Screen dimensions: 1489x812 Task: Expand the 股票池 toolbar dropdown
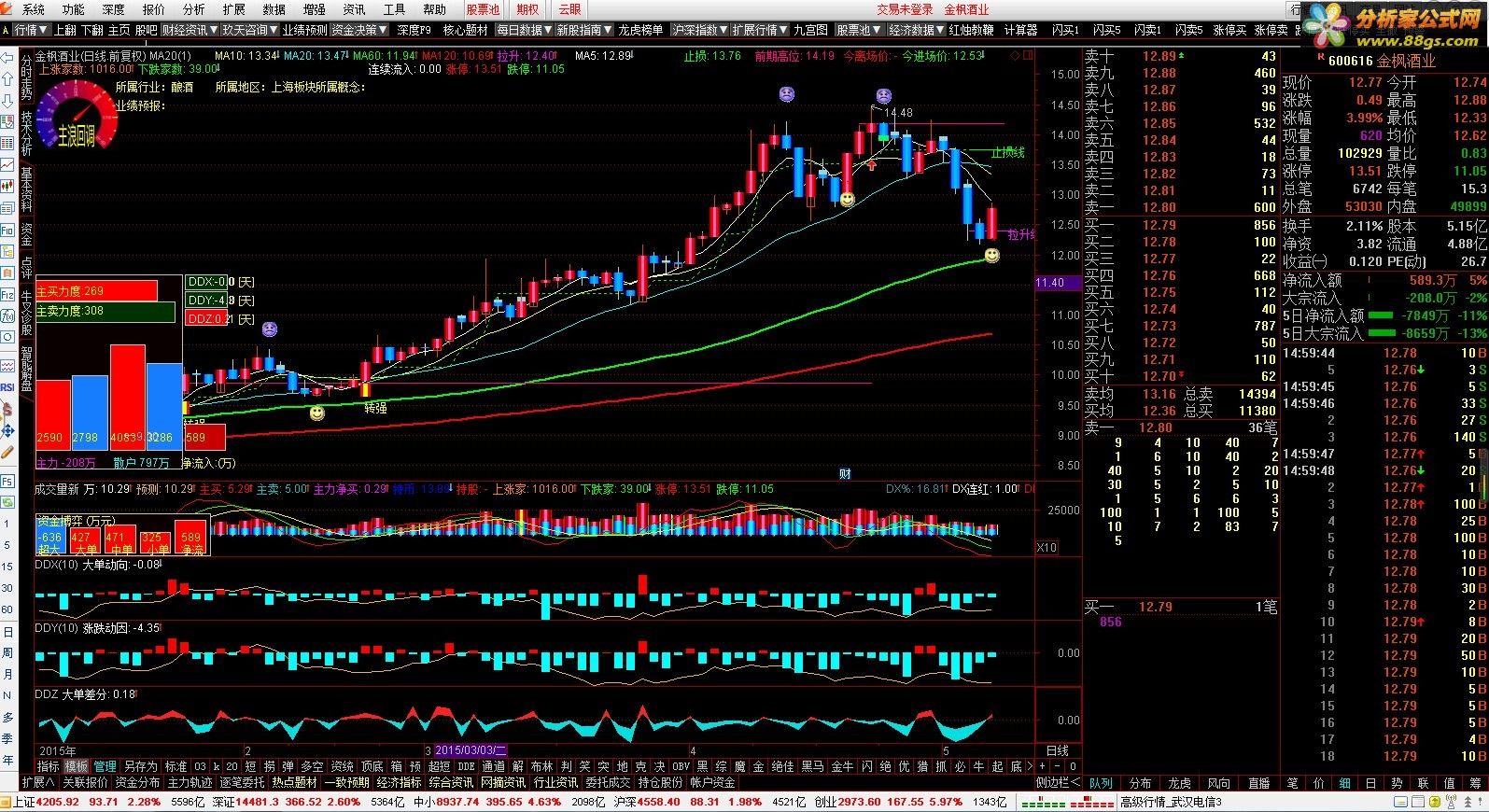(x=858, y=30)
